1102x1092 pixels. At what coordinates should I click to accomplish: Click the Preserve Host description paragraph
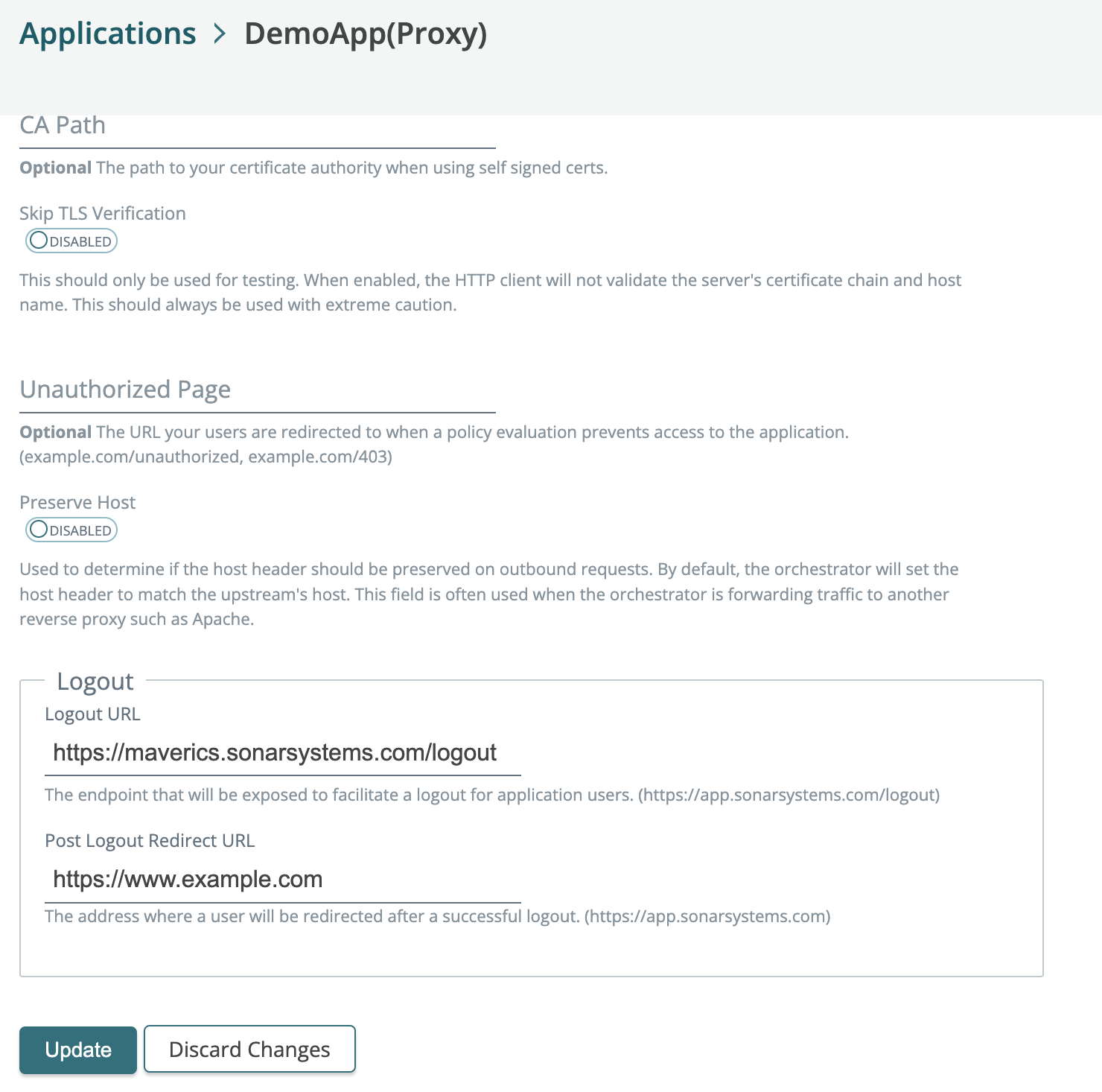pos(489,594)
